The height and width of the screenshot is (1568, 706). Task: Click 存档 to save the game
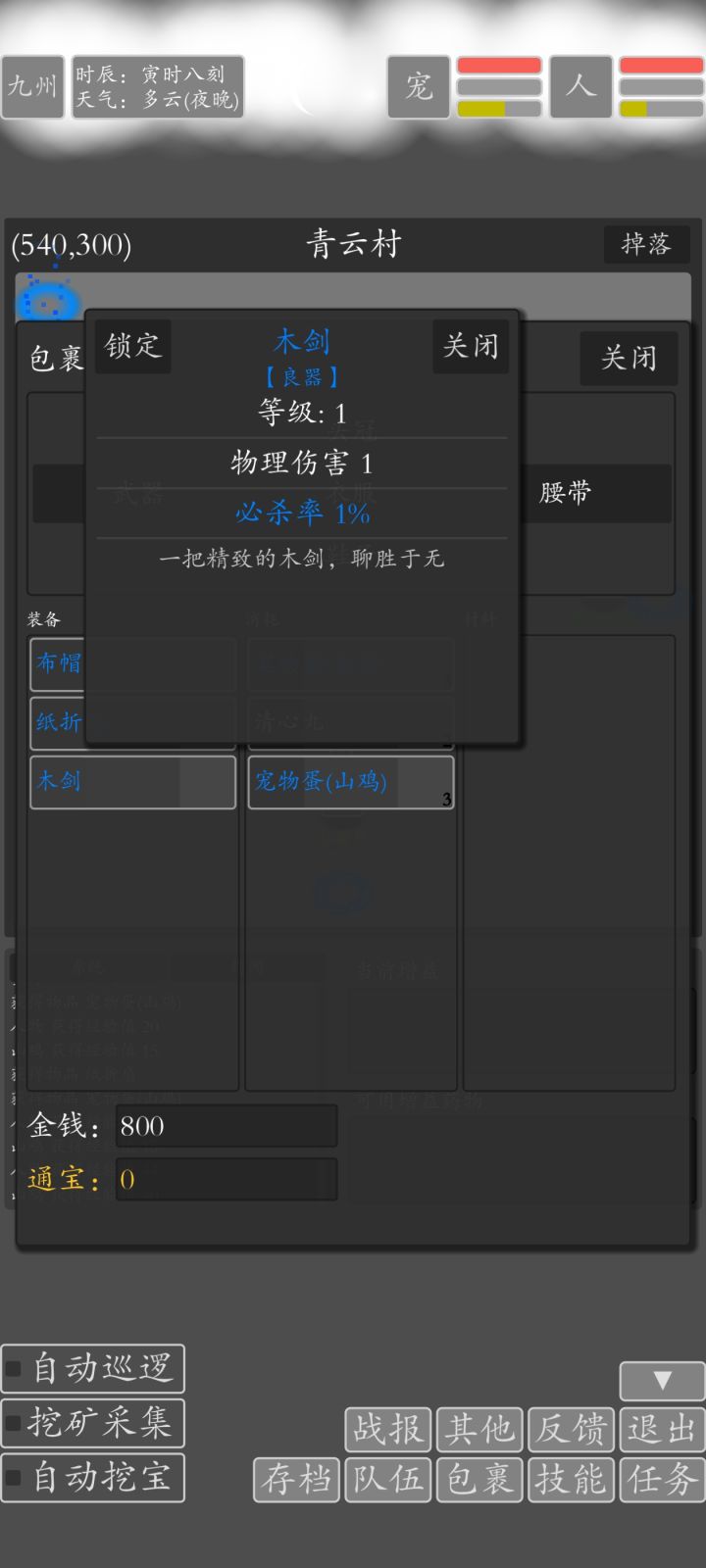tap(296, 1480)
